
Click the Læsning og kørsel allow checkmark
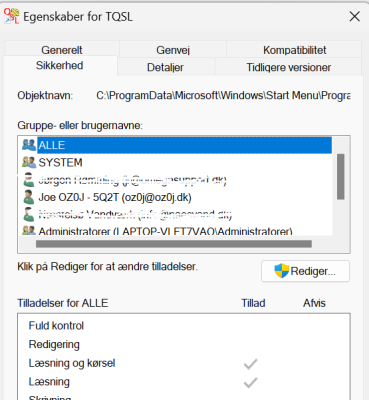[x=250, y=364]
